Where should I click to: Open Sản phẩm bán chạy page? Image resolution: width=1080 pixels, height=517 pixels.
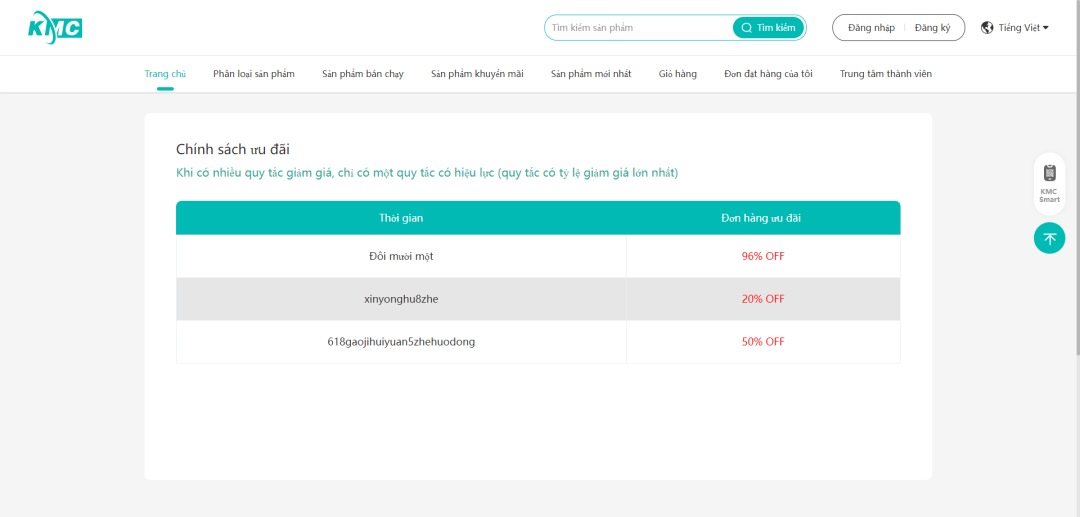tap(363, 74)
